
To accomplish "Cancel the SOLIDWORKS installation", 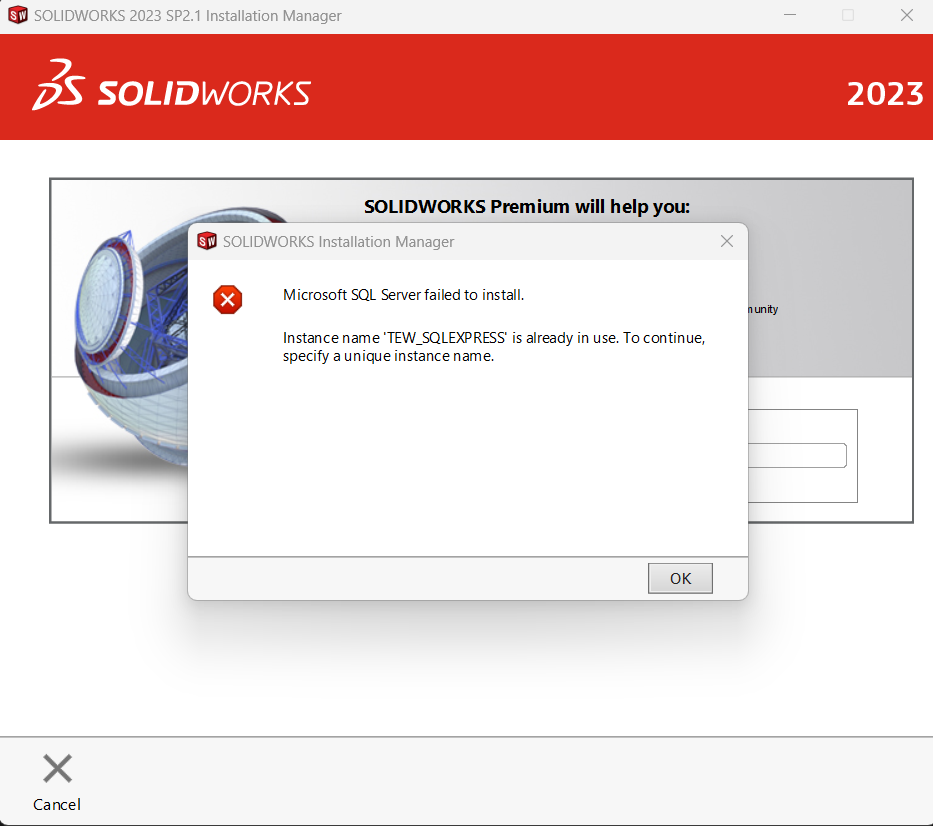I will pyautogui.click(x=57, y=782).
